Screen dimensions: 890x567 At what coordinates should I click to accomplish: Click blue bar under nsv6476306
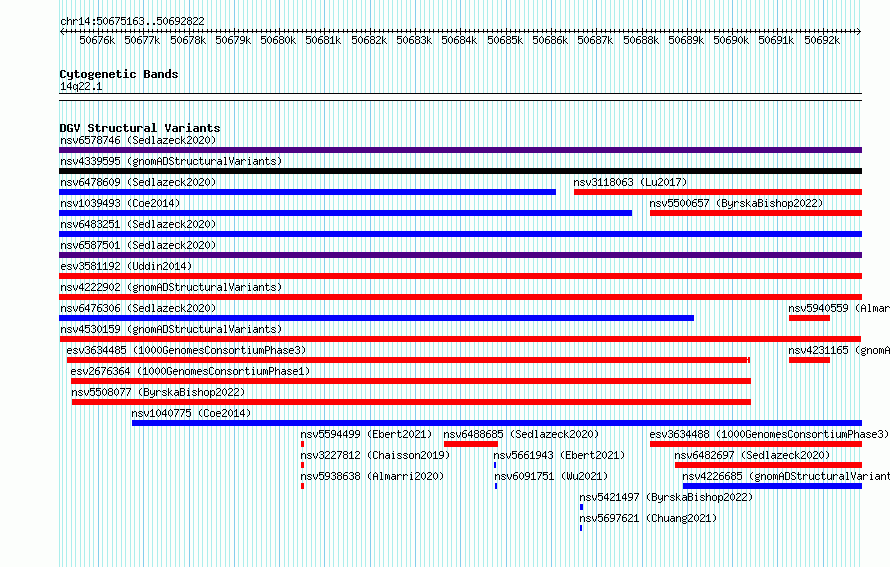click(x=376, y=318)
